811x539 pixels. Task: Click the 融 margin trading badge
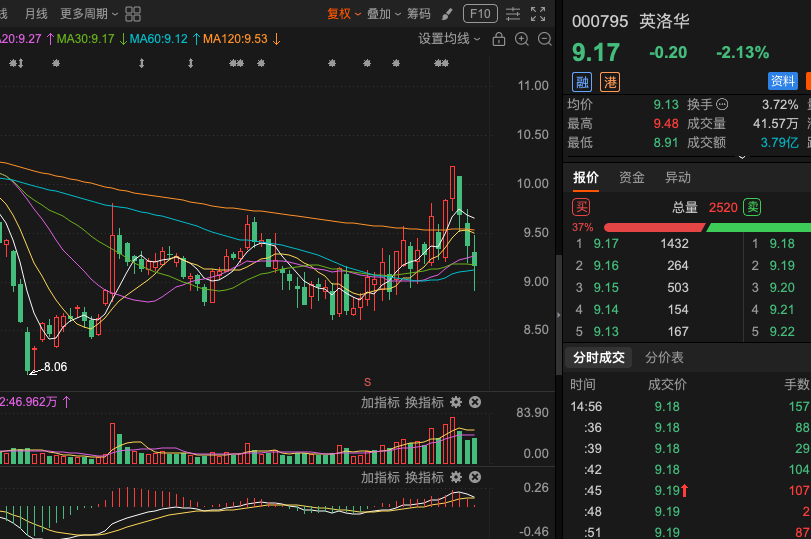582,82
